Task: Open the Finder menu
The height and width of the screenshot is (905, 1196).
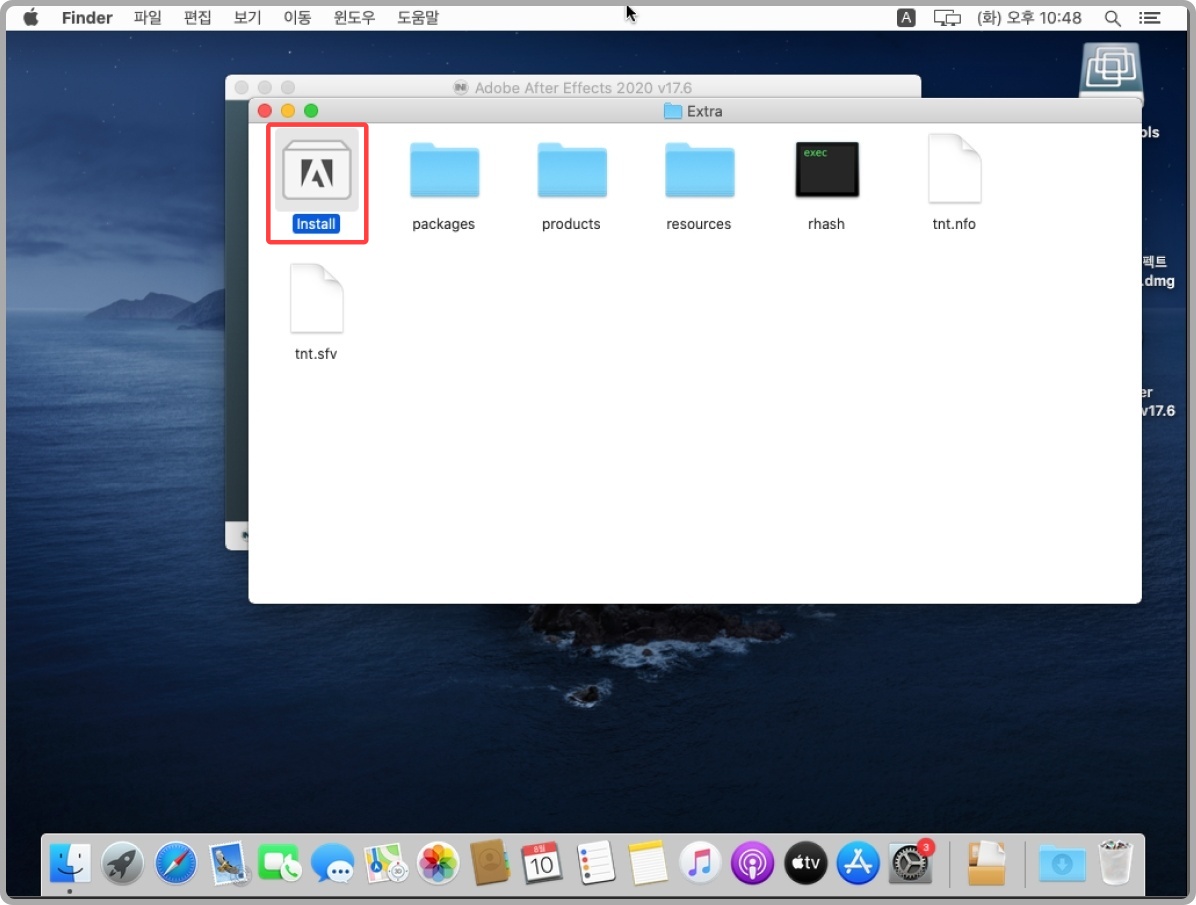Action: click(87, 18)
